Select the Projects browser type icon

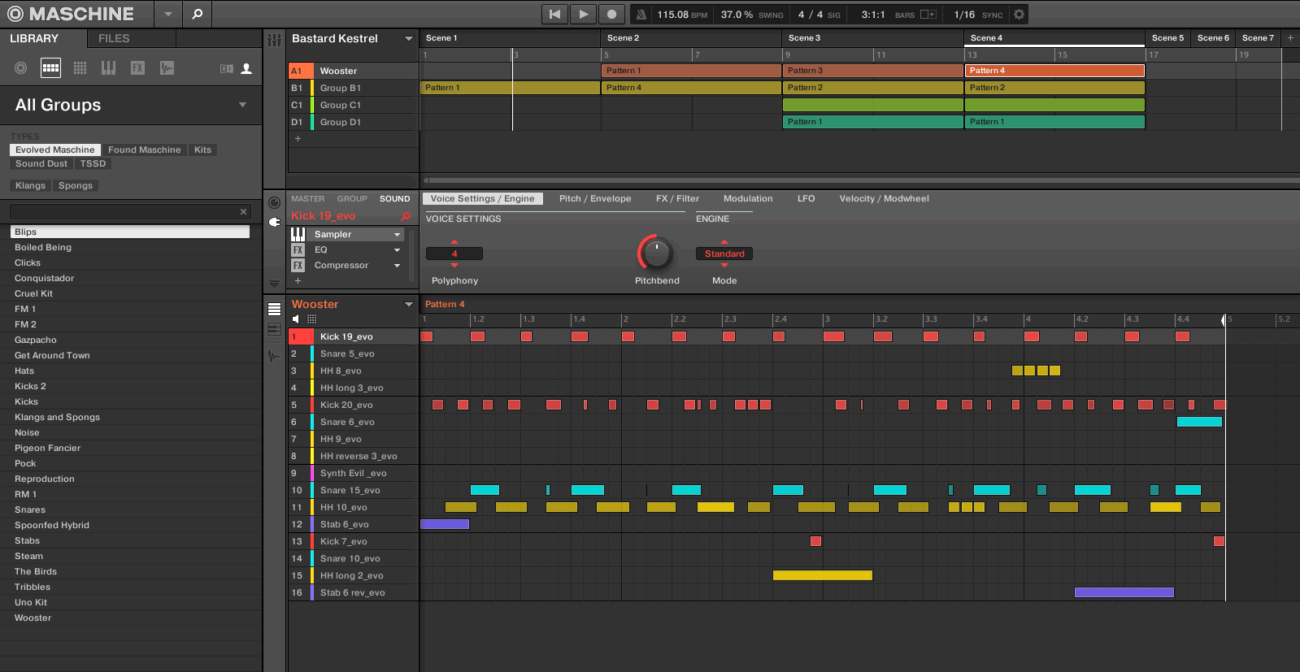(20, 68)
